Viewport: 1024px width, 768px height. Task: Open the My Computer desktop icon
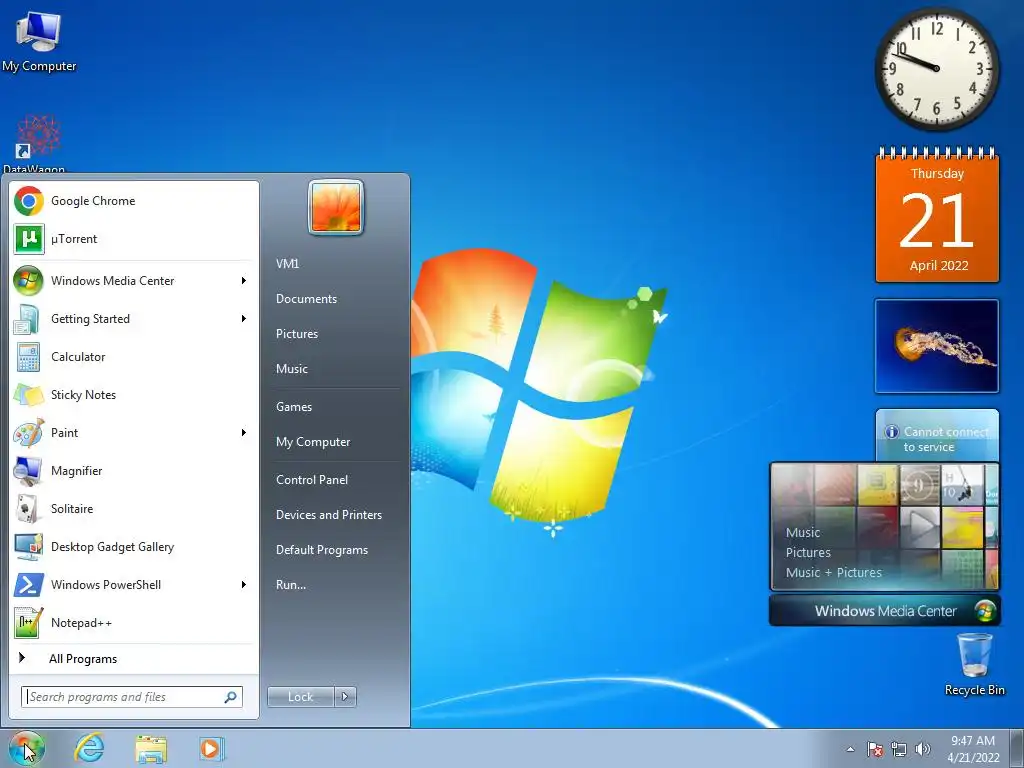[x=39, y=40]
